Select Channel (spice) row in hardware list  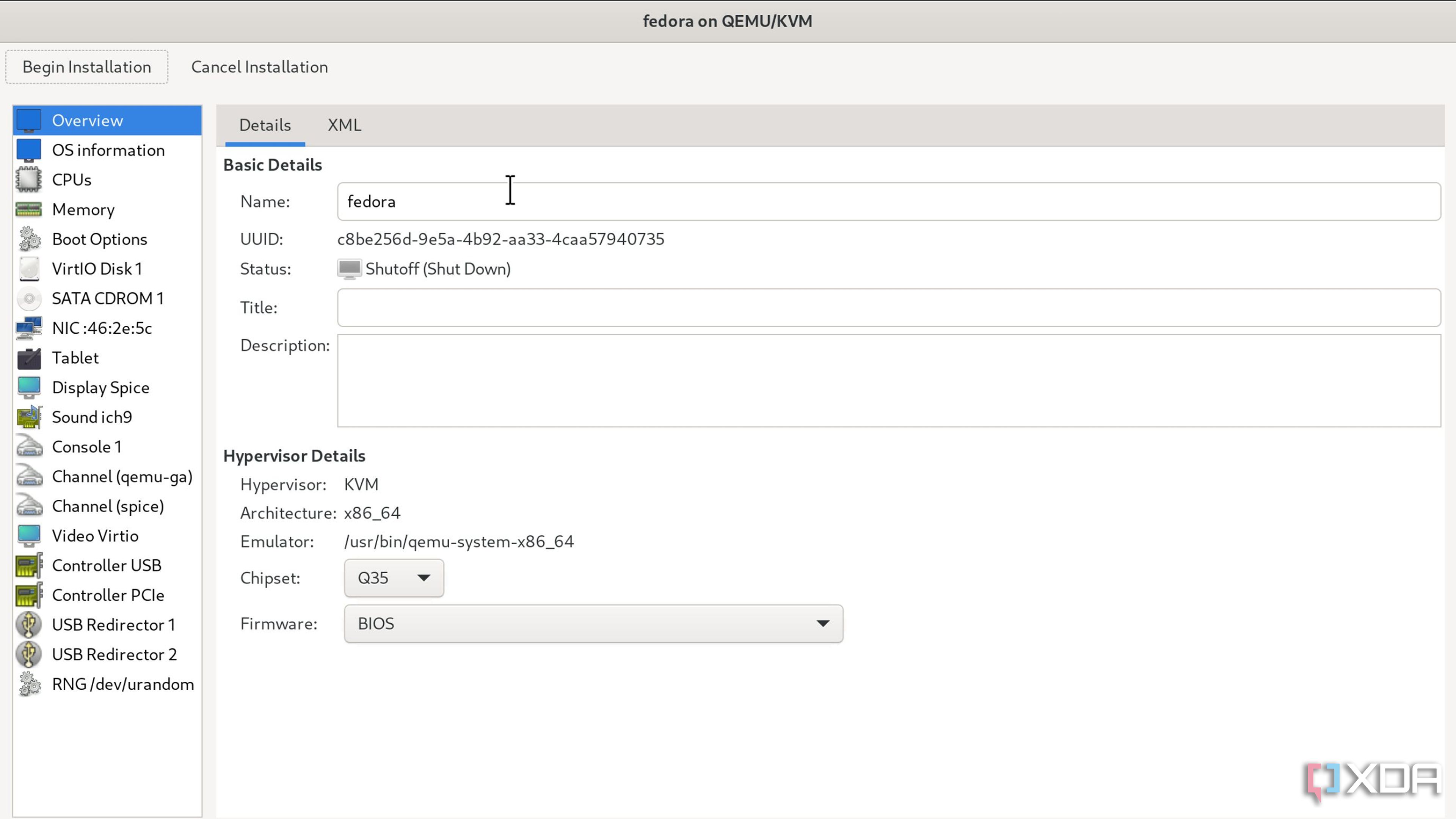[x=107, y=506]
